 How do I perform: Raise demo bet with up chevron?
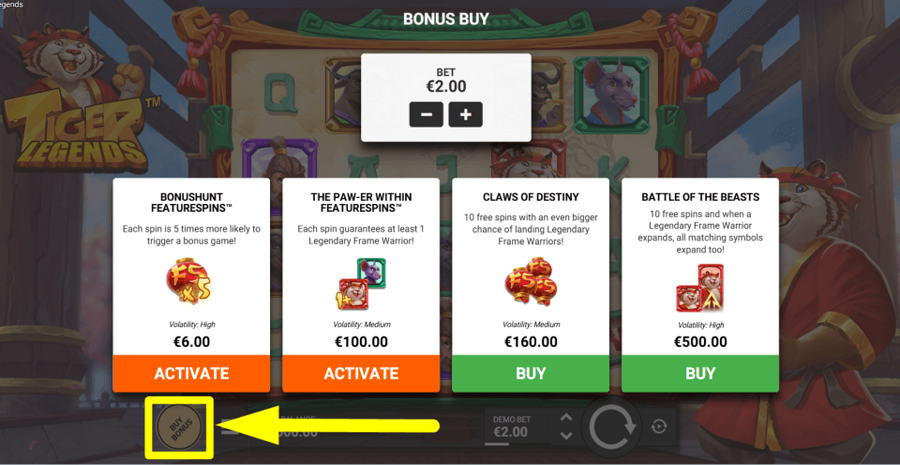(x=566, y=418)
